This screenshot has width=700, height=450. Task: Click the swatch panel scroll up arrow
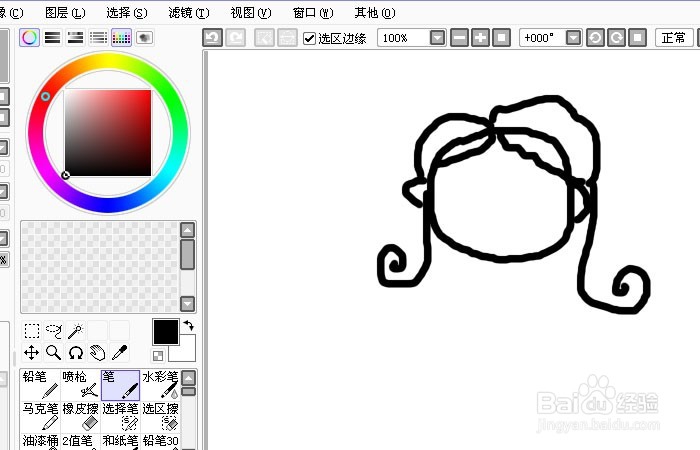[x=188, y=230]
